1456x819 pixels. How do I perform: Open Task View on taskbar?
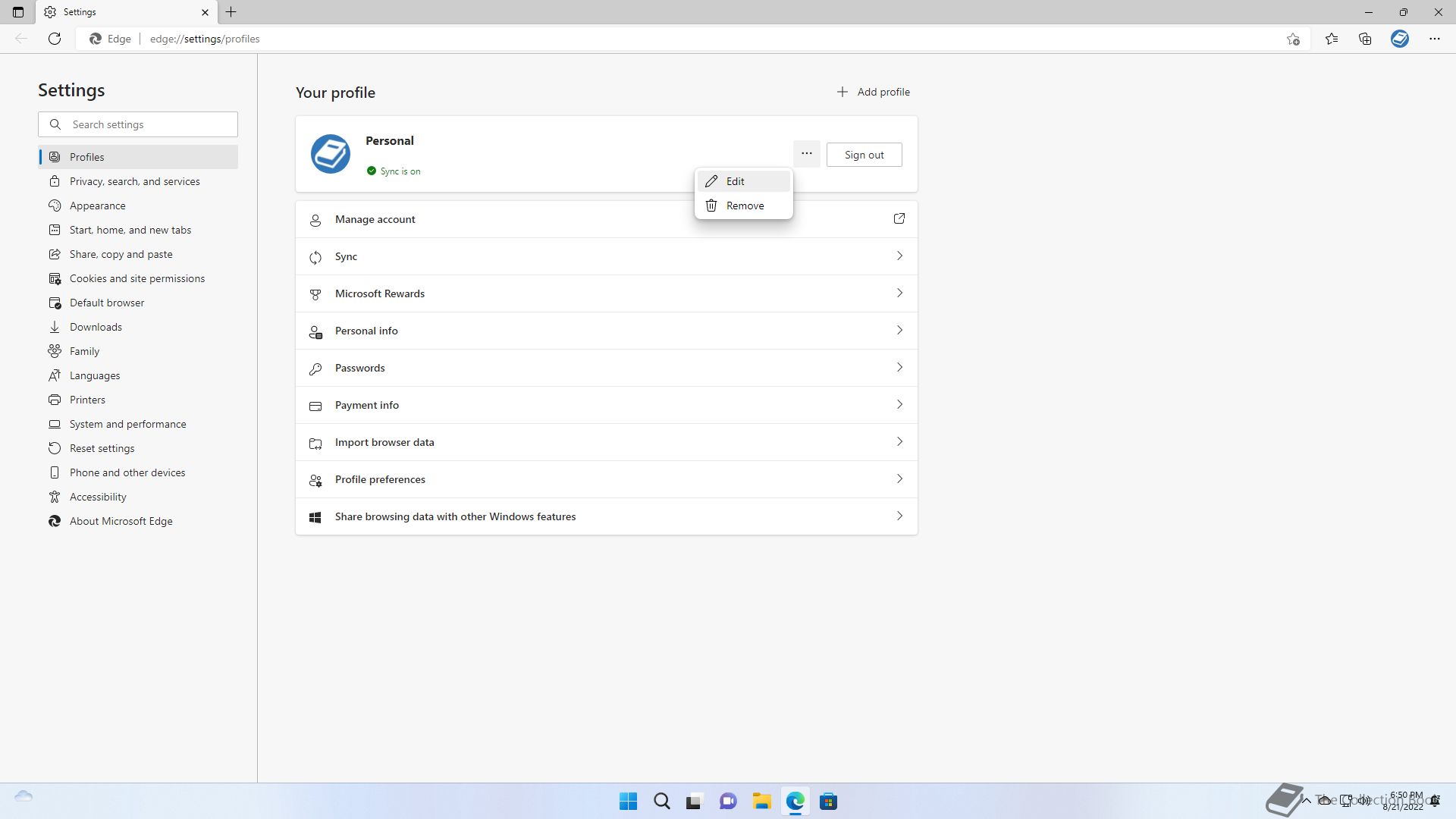(694, 802)
